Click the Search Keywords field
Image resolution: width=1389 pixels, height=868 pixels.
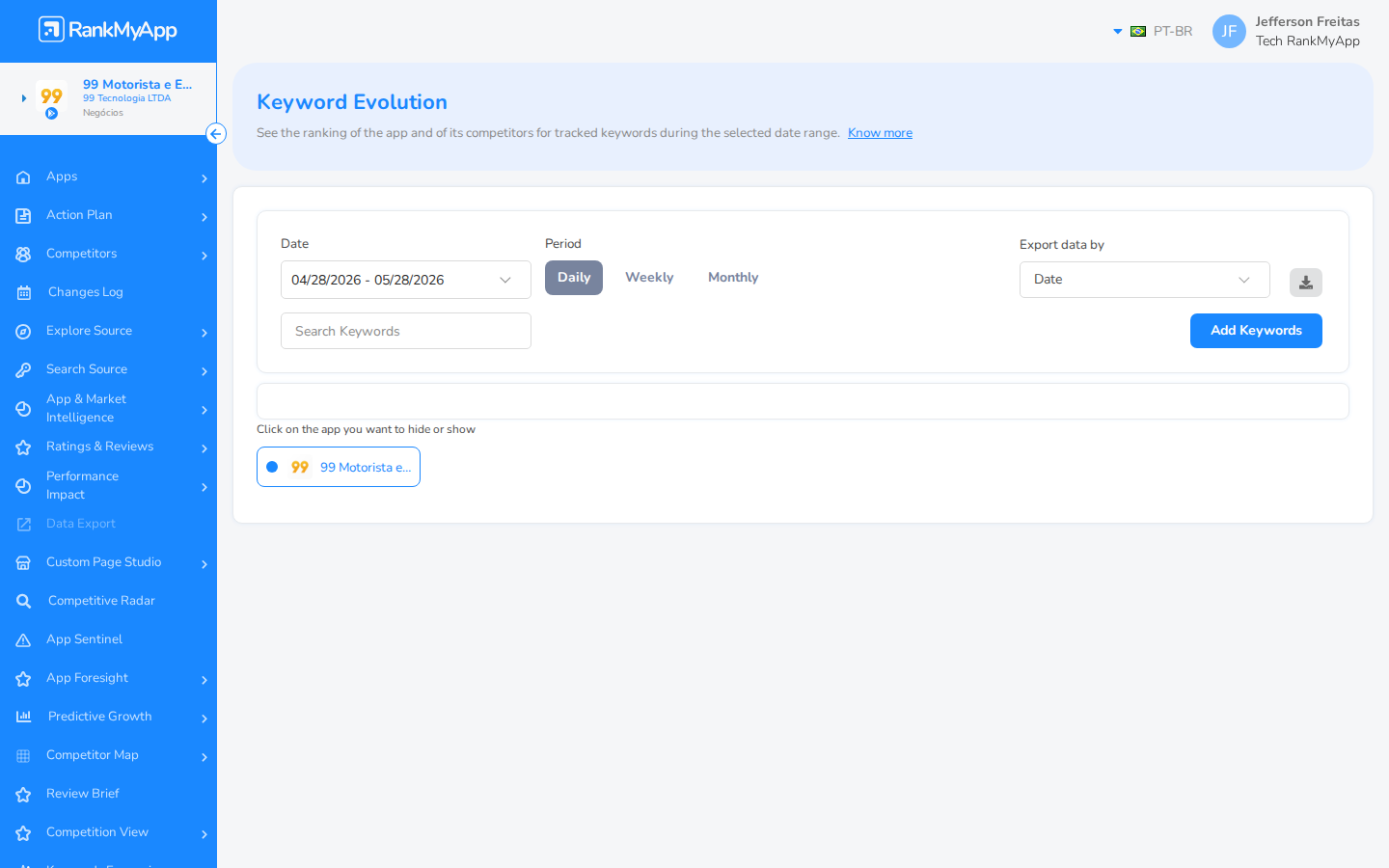(406, 331)
